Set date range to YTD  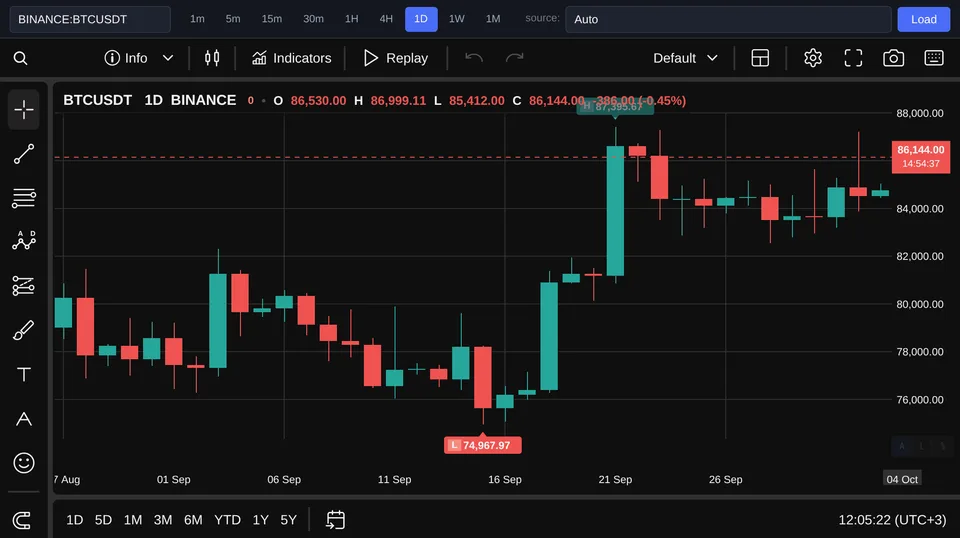(227, 520)
